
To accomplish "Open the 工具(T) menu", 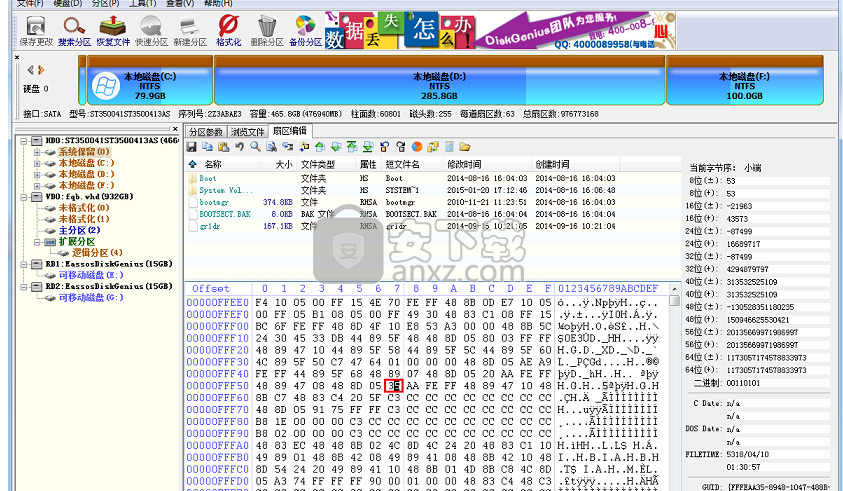I will click(142, 3).
